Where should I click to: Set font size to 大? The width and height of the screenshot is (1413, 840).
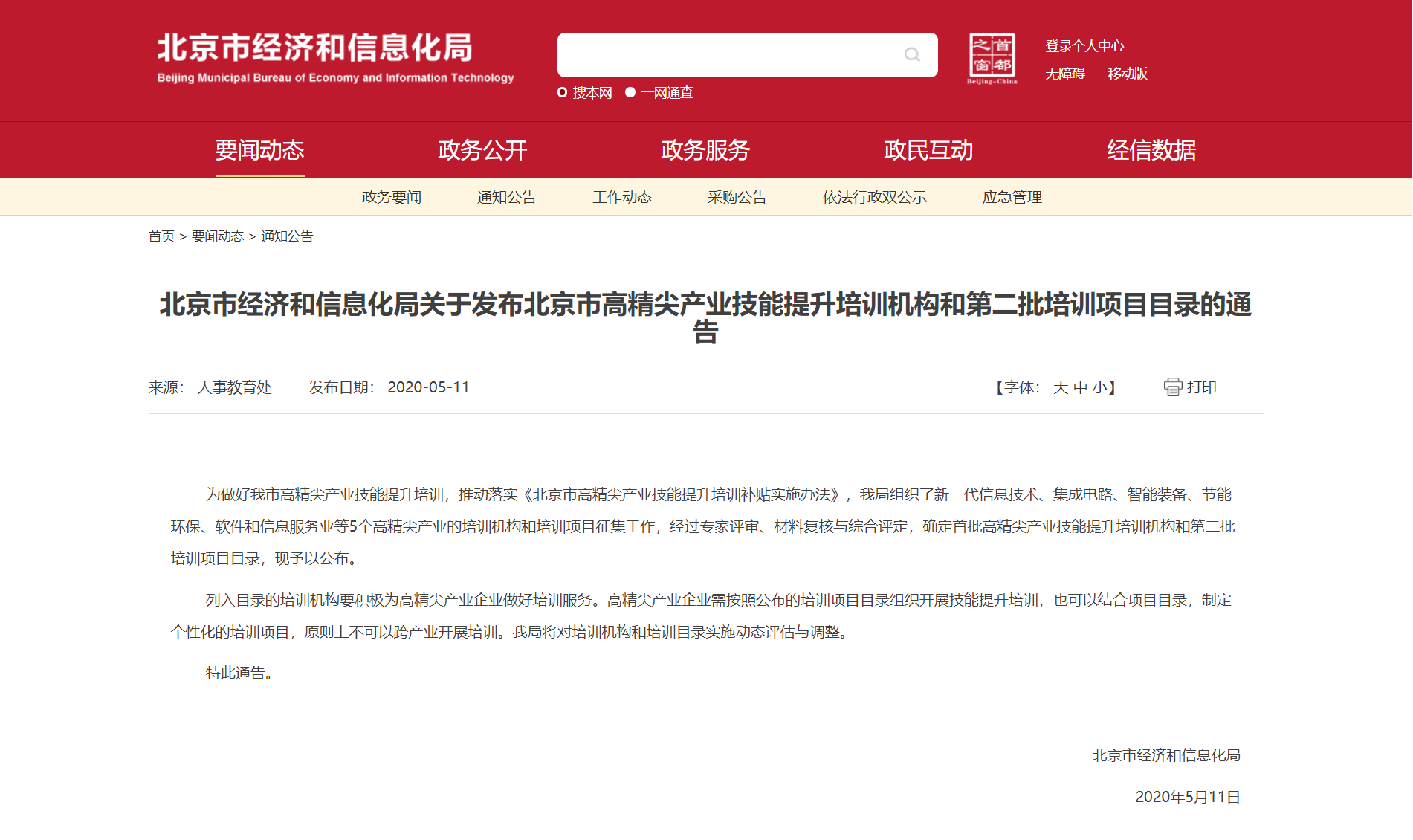point(1061,387)
